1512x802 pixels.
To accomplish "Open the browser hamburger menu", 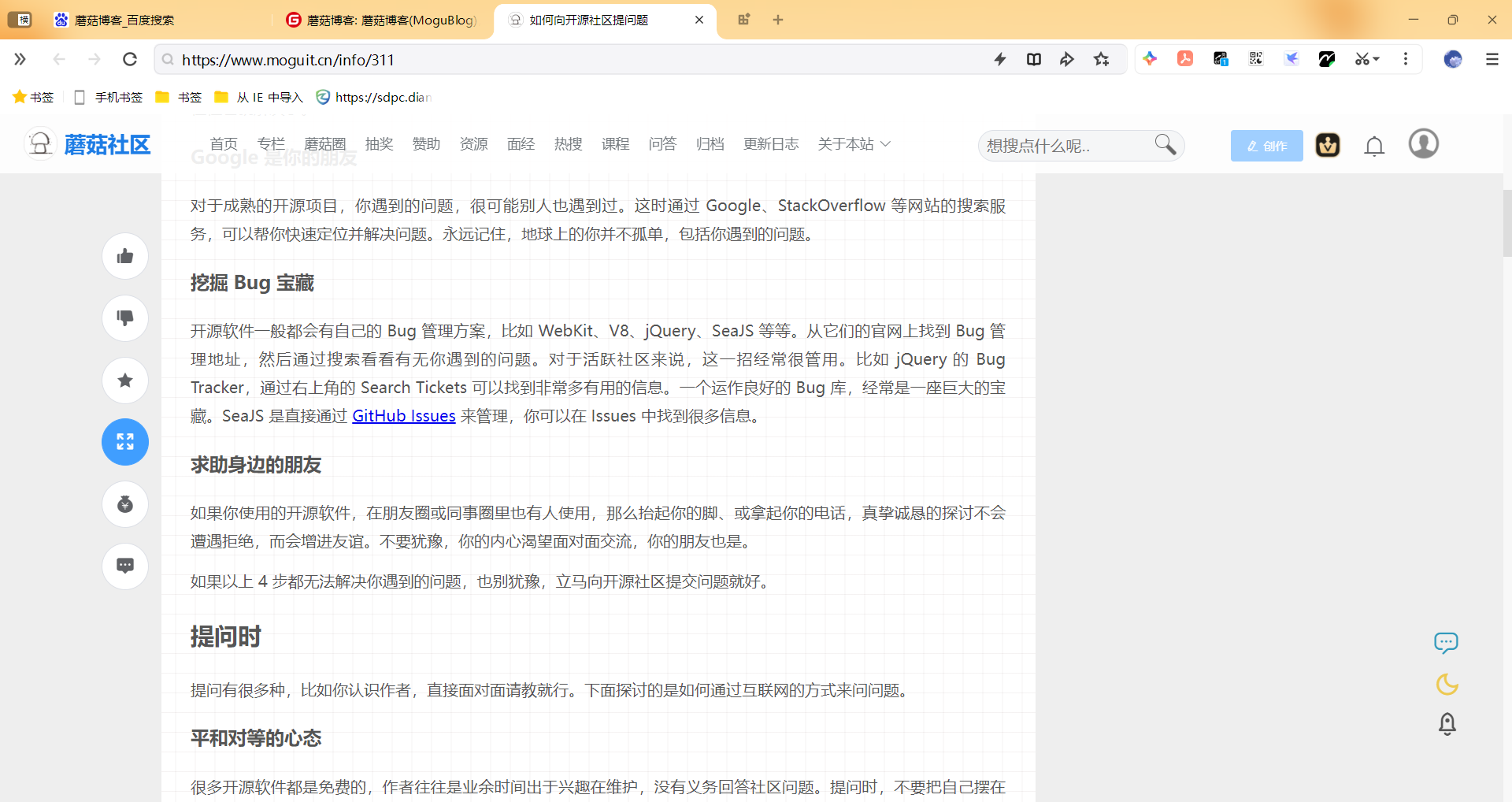I will pyautogui.click(x=1492, y=59).
